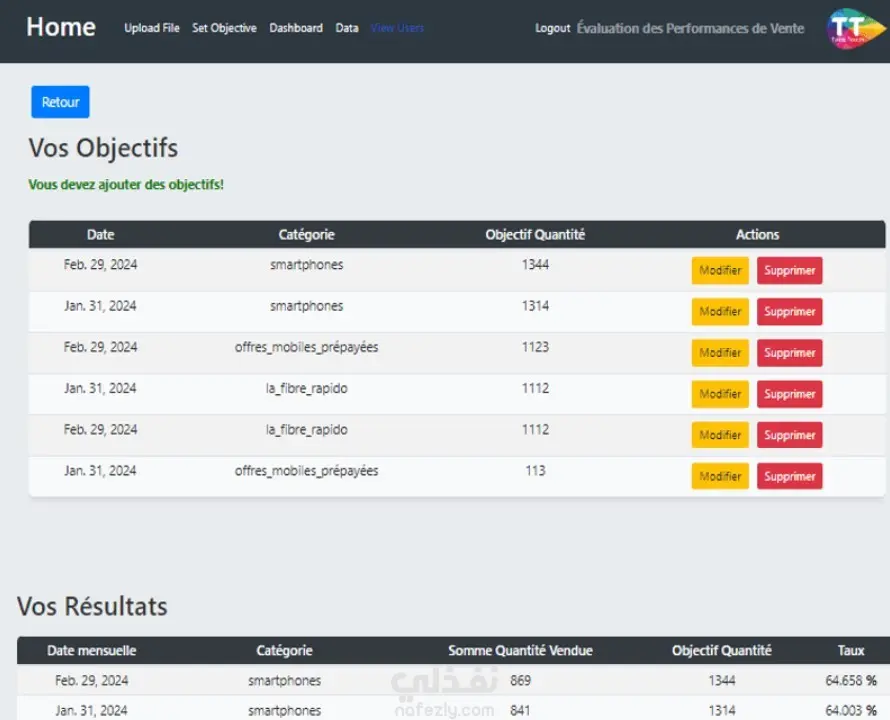890x720 pixels.
Task: Select the sold quantity 869 cell
Action: (520, 680)
